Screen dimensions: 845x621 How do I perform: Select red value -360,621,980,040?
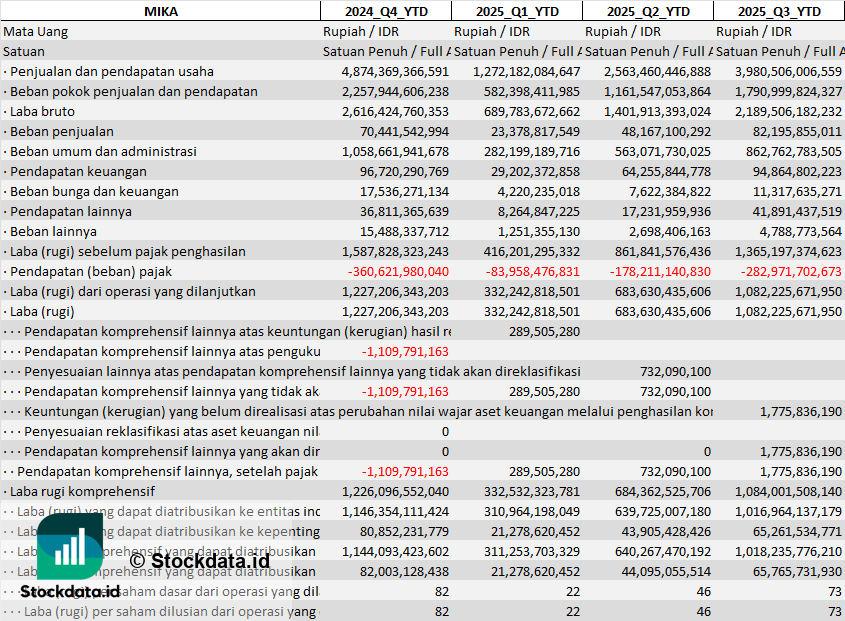[x=398, y=272]
